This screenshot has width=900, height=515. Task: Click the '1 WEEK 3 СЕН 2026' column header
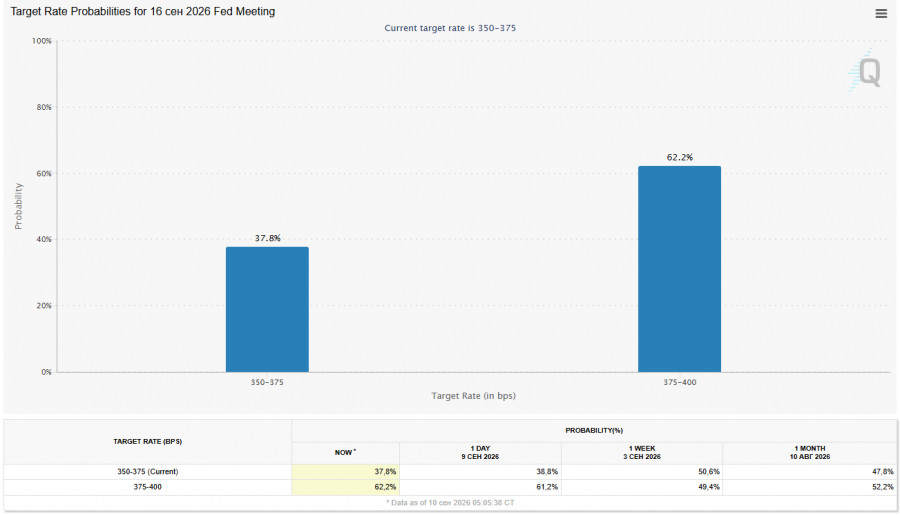coord(642,452)
